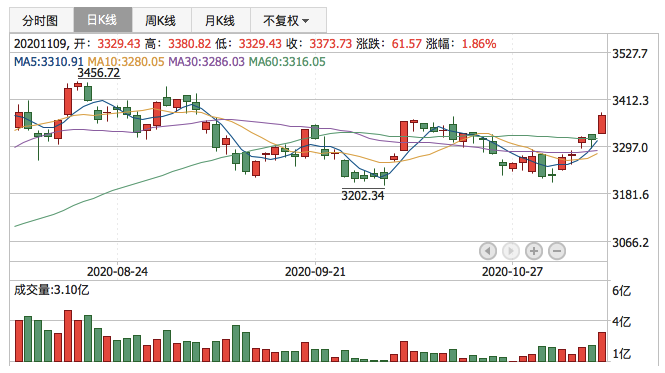Click the 2020-09-21 date axis label
This screenshot has width=665, height=373.
(x=315, y=272)
